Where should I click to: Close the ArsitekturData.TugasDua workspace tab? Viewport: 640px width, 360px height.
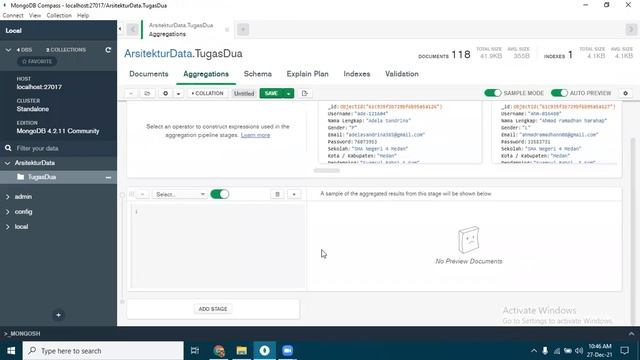(x=227, y=29)
